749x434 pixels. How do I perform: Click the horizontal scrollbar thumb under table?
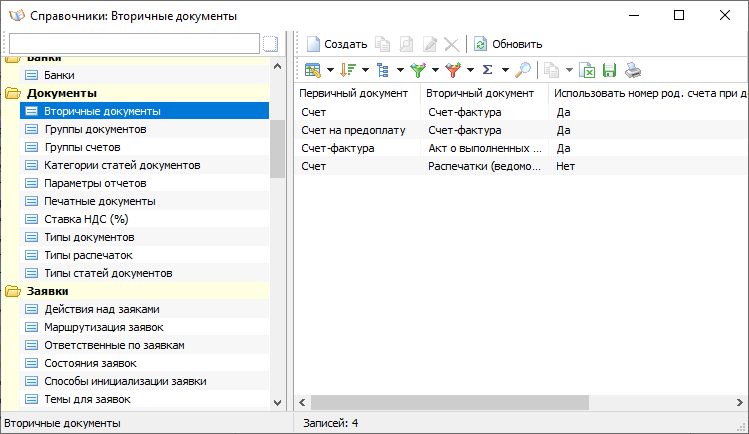tap(450, 403)
